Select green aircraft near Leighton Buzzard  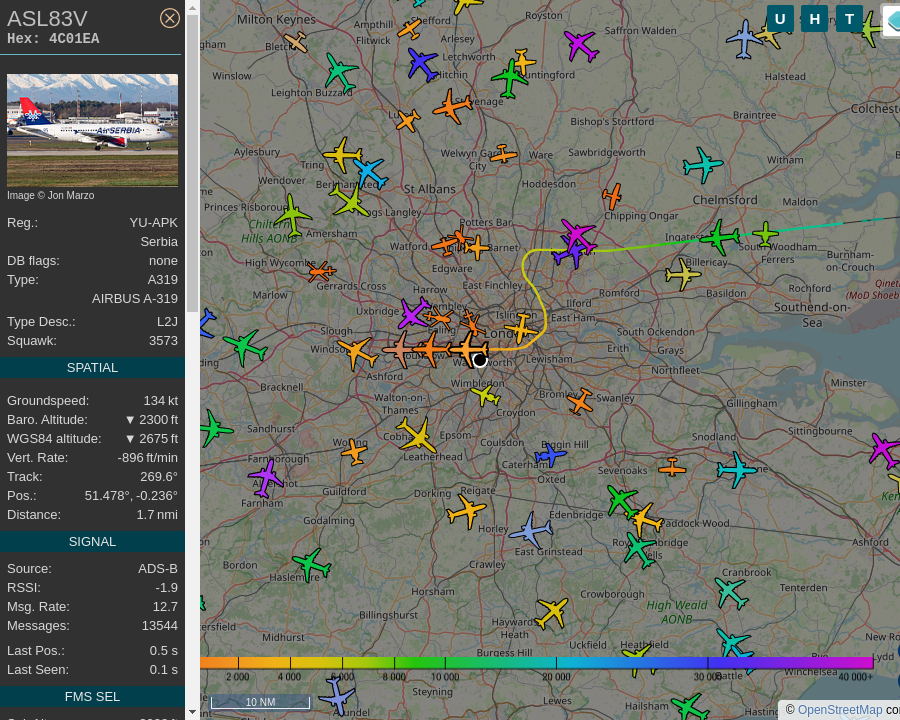pos(340,72)
